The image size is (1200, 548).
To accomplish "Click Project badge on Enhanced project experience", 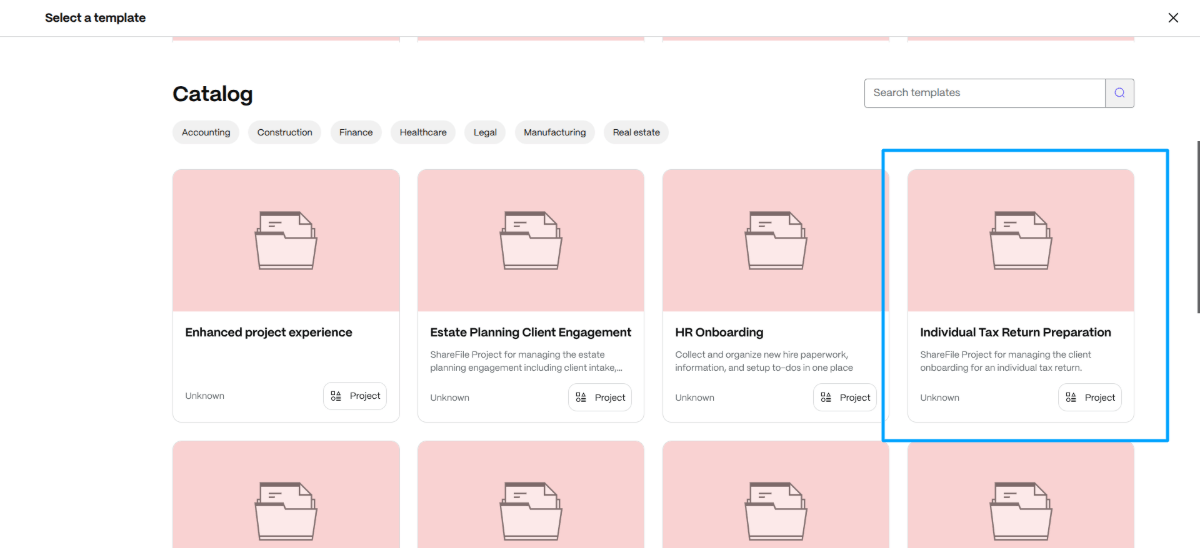I will 355,396.
